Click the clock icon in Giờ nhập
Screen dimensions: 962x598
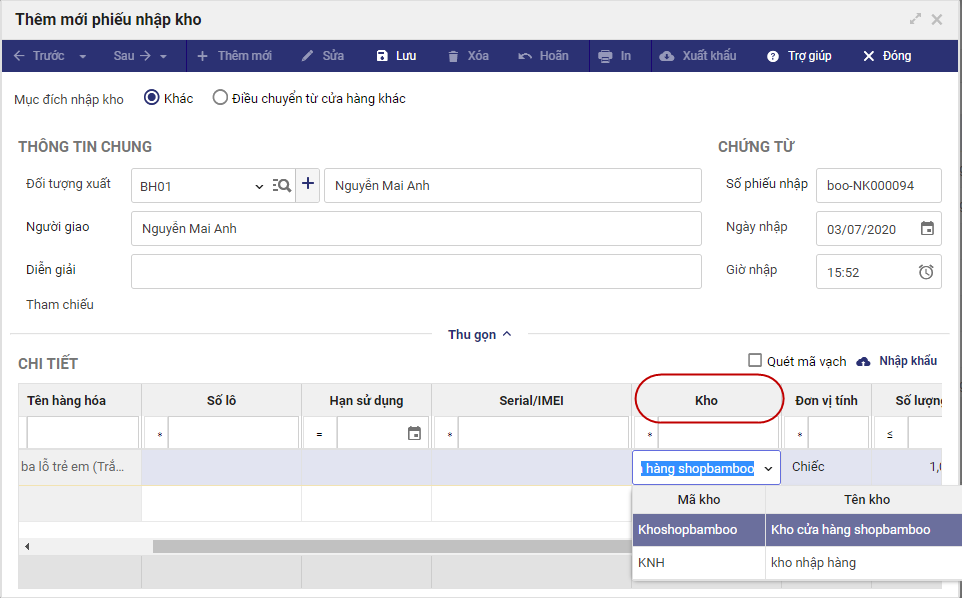pos(926,271)
